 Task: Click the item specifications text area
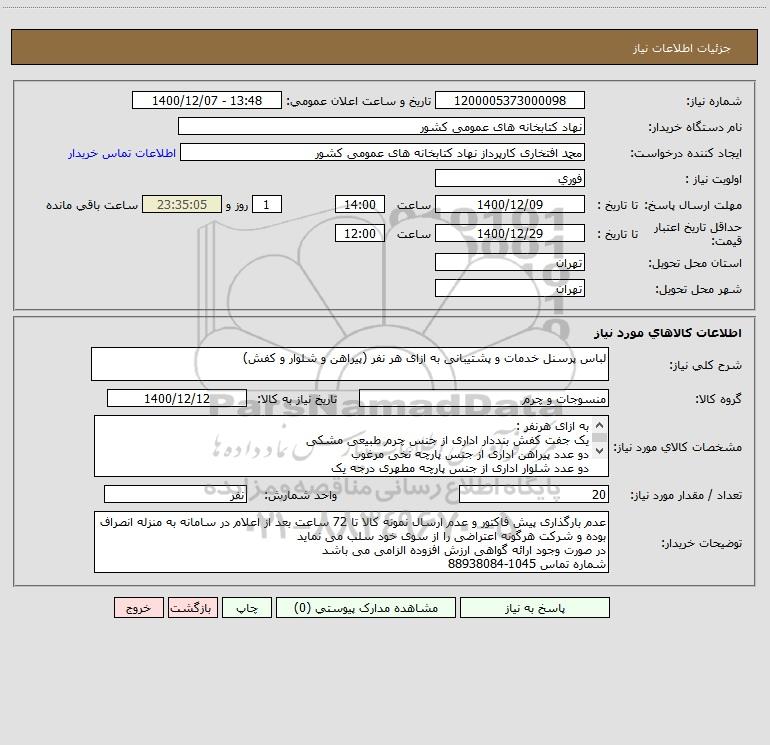point(351,446)
